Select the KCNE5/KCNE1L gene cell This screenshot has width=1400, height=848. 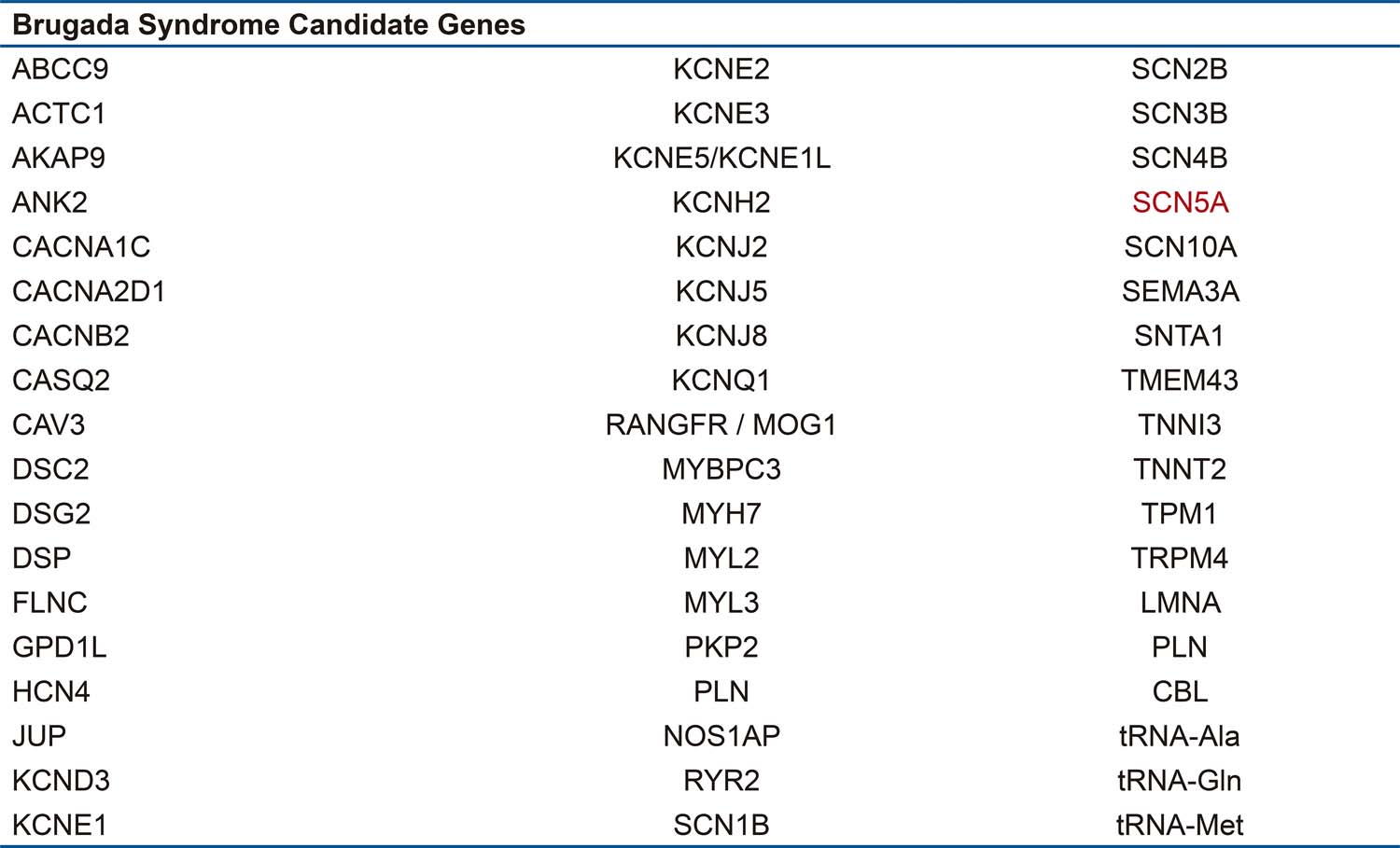[x=721, y=159]
